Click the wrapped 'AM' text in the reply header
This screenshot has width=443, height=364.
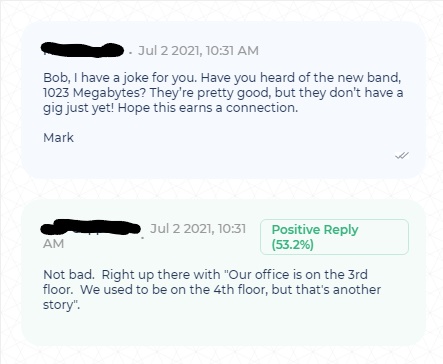(x=53, y=244)
